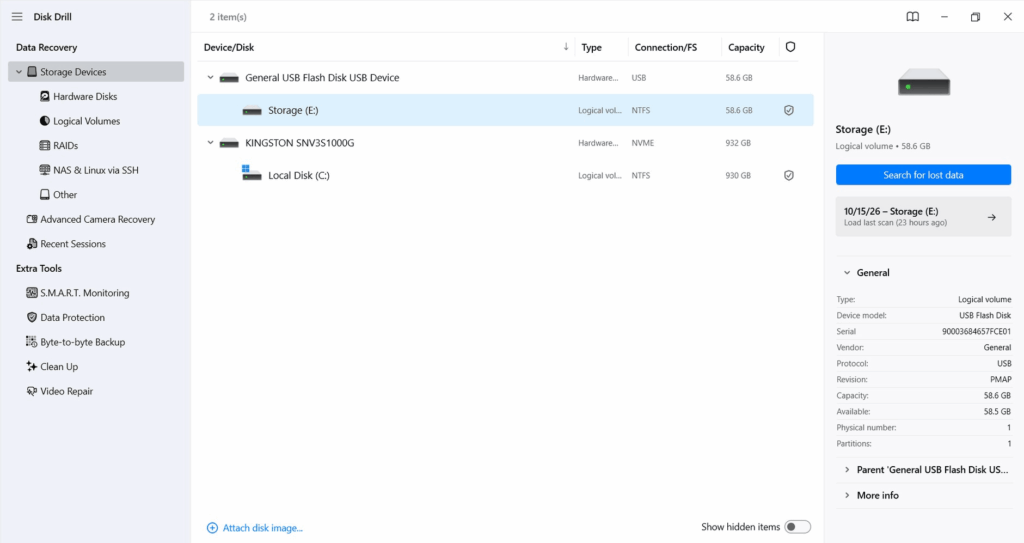Click the RAIDs icon
1024x543 pixels.
click(x=44, y=146)
